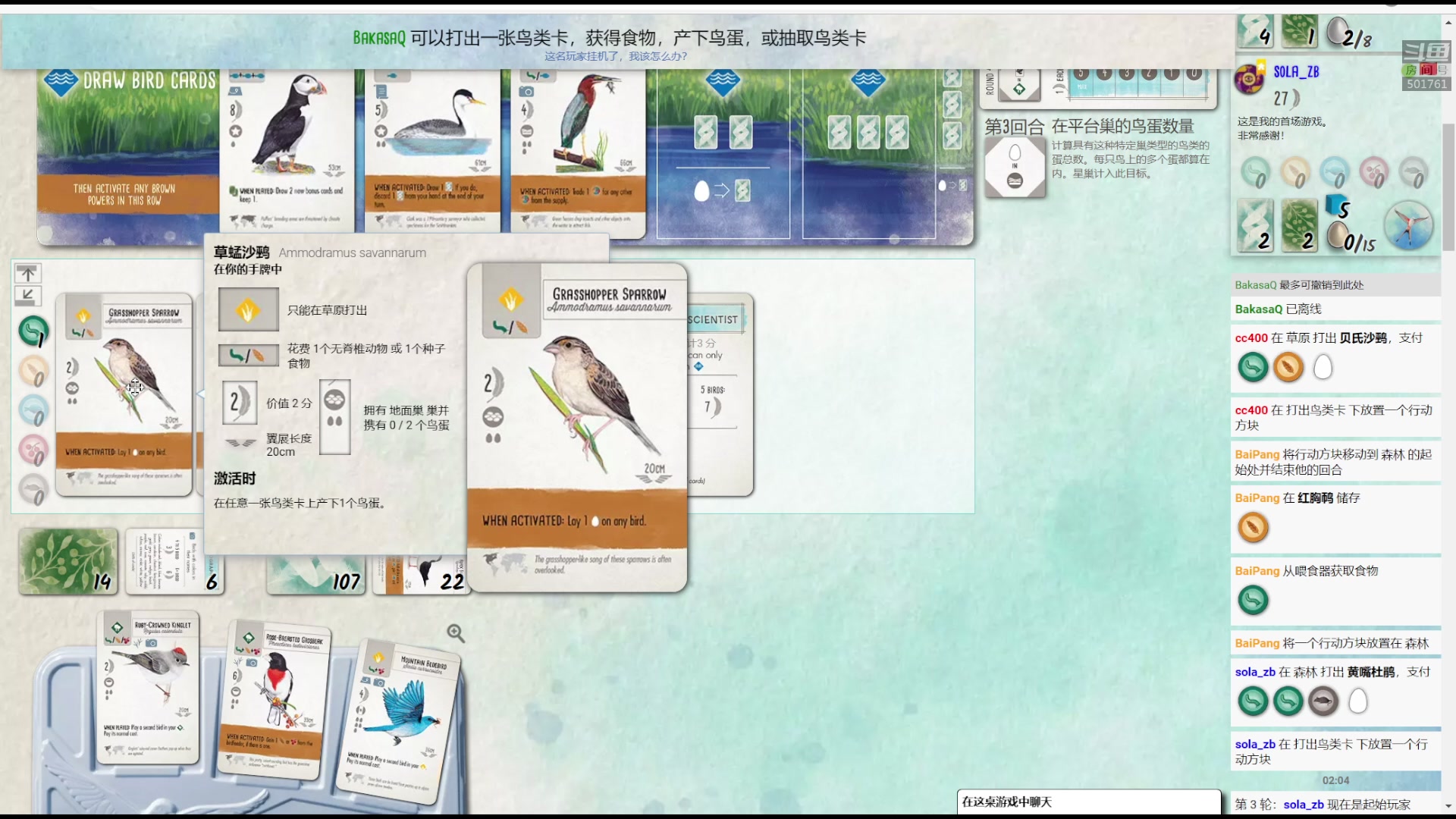This screenshot has width=1456, height=819.
Task: Click the berry food token counter
Action: (33, 450)
